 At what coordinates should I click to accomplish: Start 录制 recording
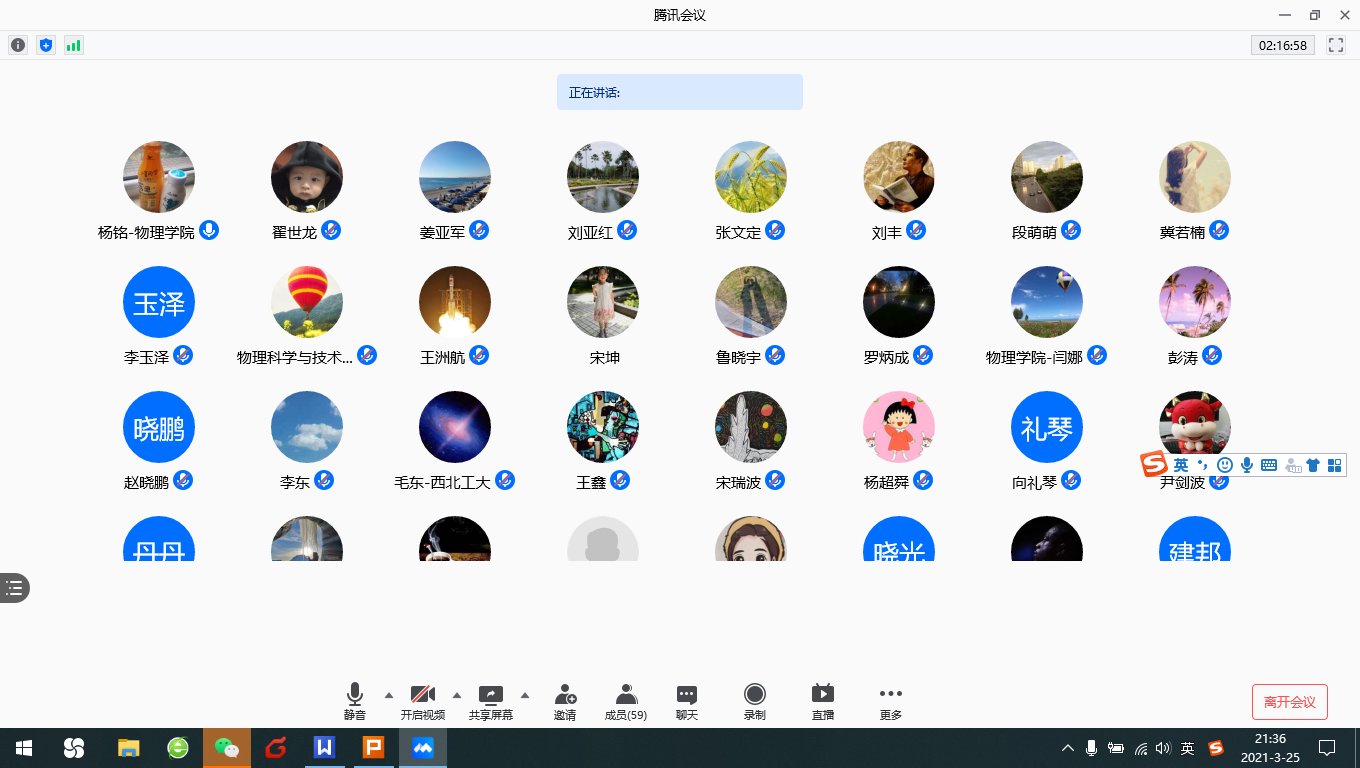tap(754, 701)
